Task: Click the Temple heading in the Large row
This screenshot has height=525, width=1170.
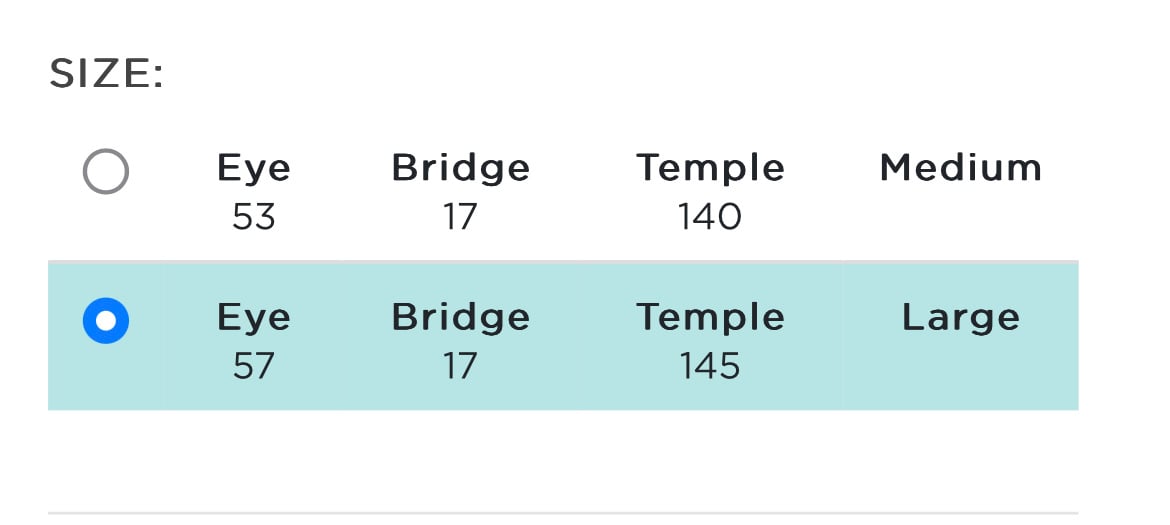Action: point(710,319)
